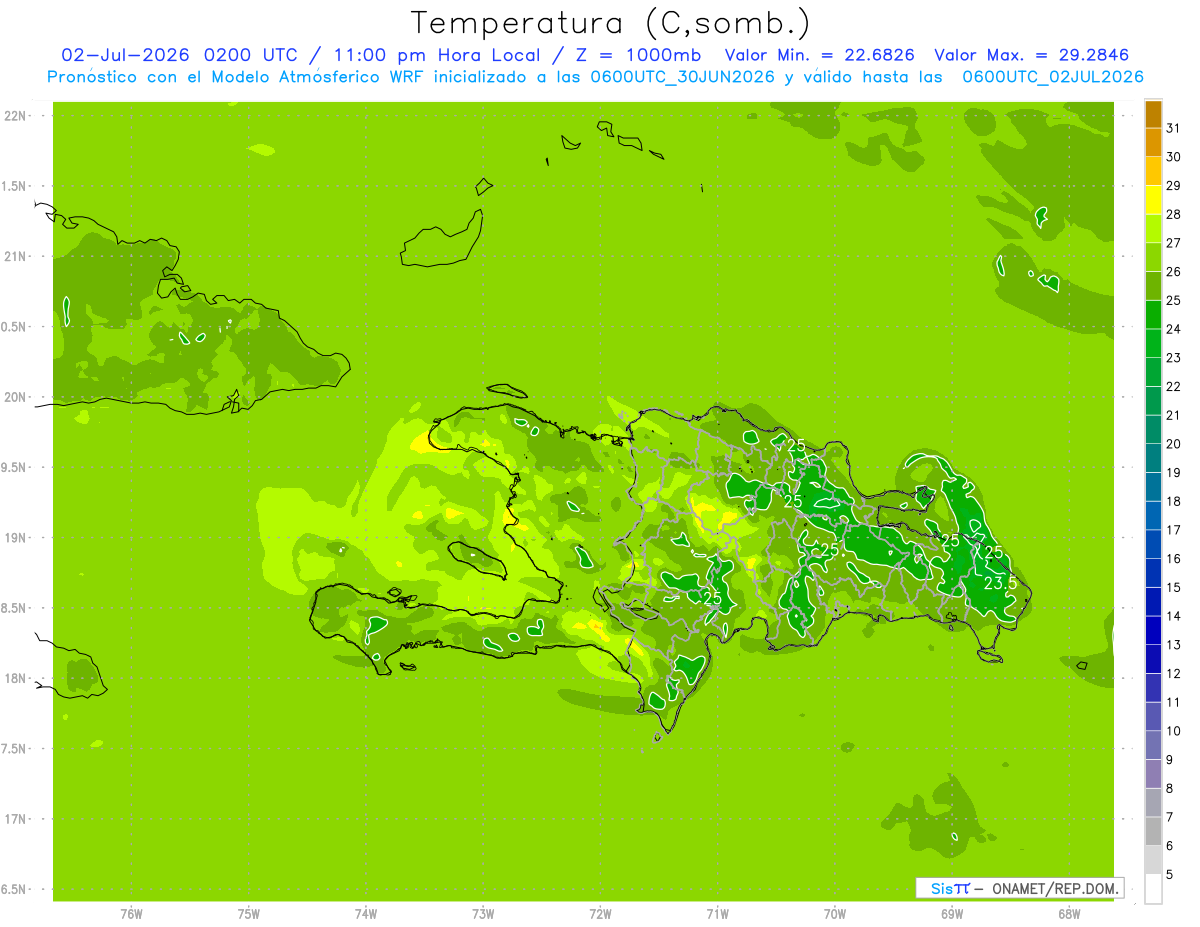1200x927 pixels.
Task: Click the '21' value on color scale
Action: [x=1174, y=415]
